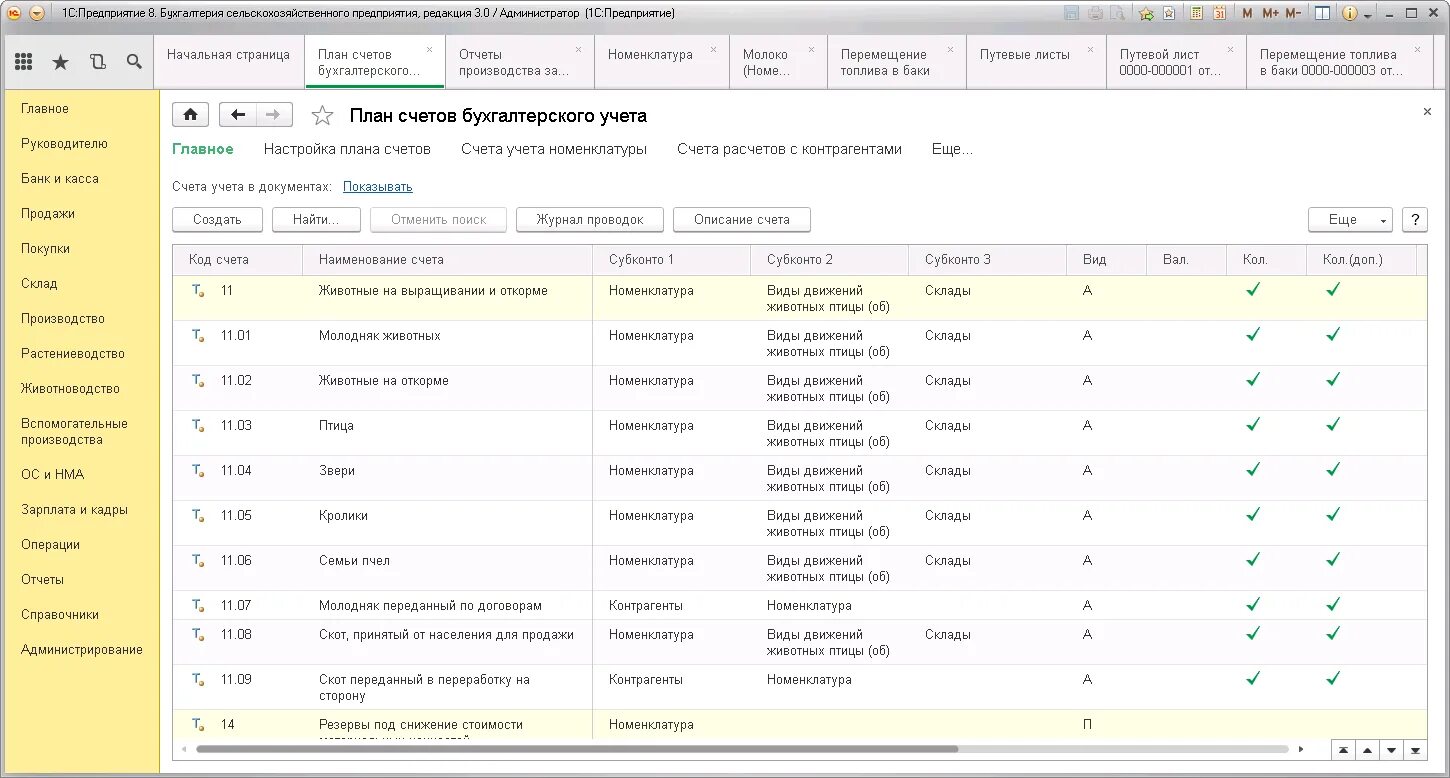Open the Еще dropdown button at right
Image resolution: width=1450 pixels, height=778 pixels.
click(x=1349, y=220)
